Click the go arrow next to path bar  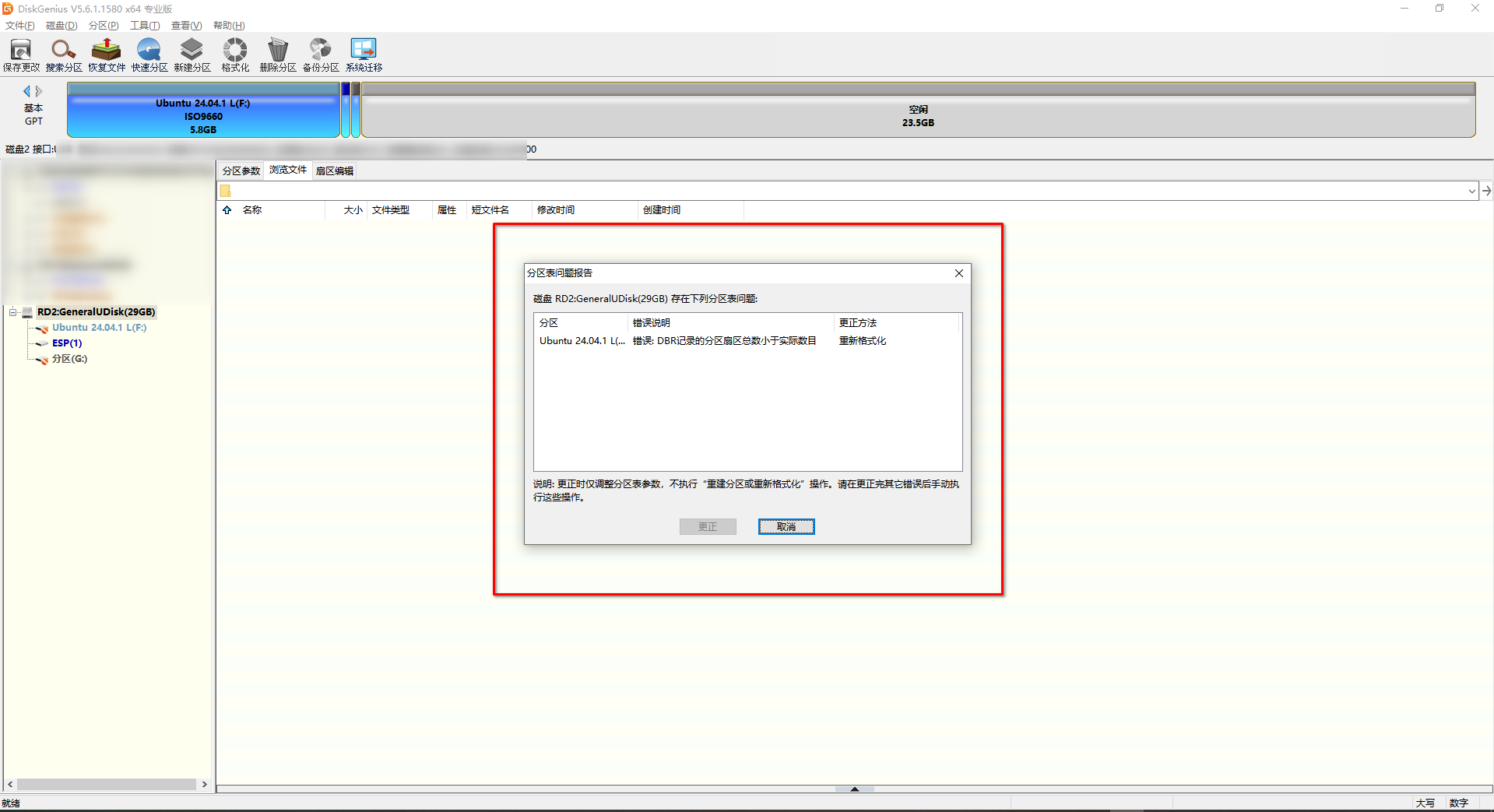coord(1486,191)
